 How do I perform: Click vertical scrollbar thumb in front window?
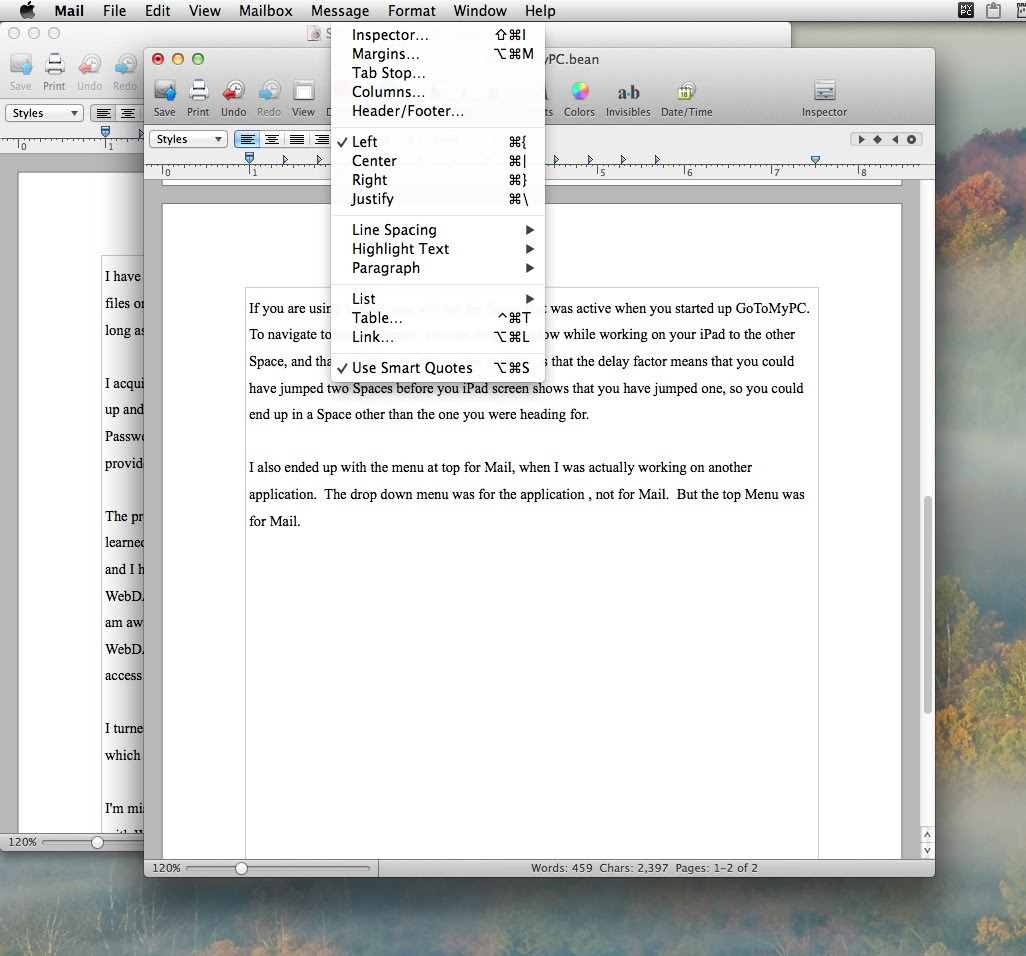(x=927, y=605)
